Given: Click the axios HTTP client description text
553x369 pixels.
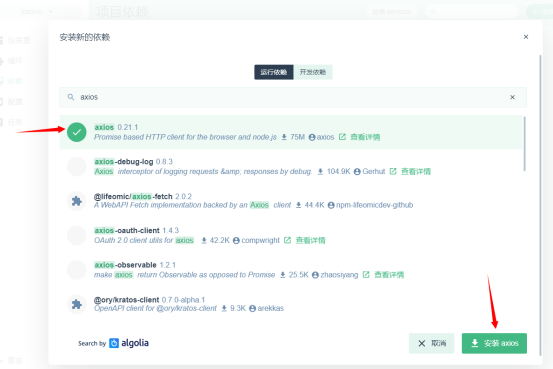Looking at the screenshot, I should [185, 137].
